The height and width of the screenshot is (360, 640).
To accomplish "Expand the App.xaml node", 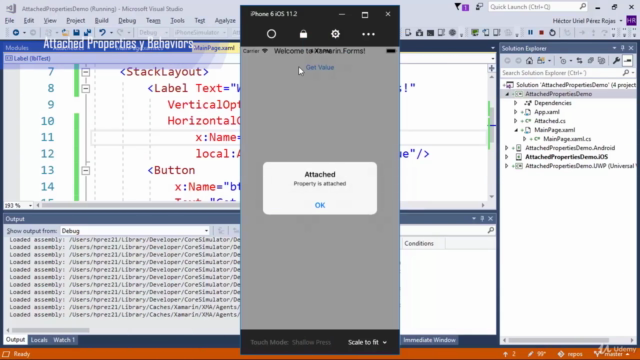I will (x=516, y=112).
